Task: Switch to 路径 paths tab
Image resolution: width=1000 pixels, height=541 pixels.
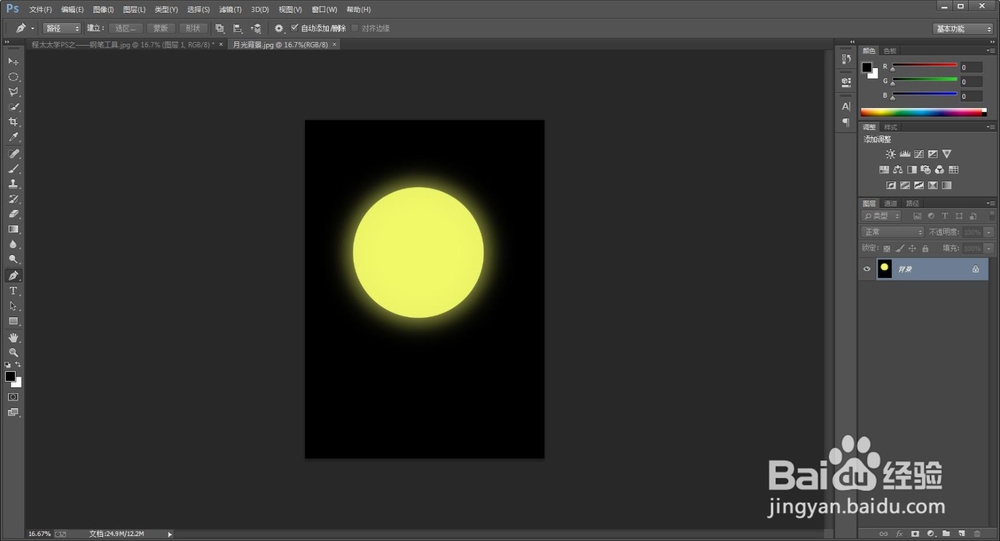Action: click(x=913, y=204)
